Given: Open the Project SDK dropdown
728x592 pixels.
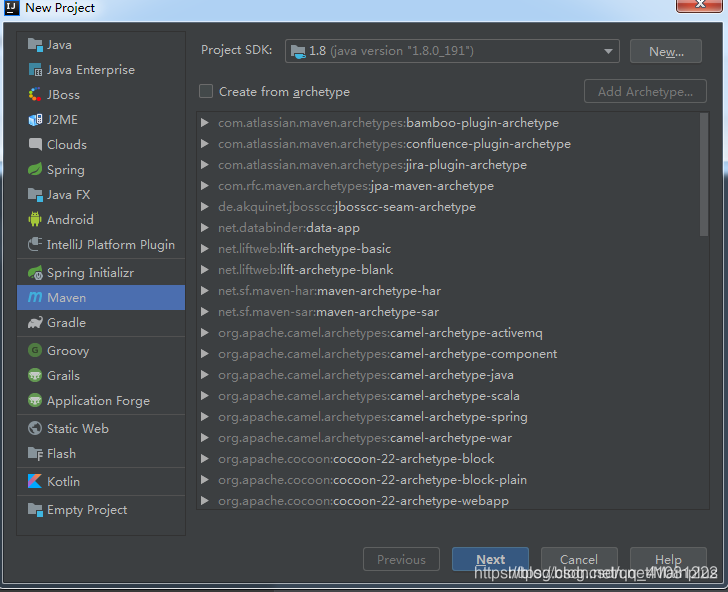Looking at the screenshot, I should click(x=452, y=51).
